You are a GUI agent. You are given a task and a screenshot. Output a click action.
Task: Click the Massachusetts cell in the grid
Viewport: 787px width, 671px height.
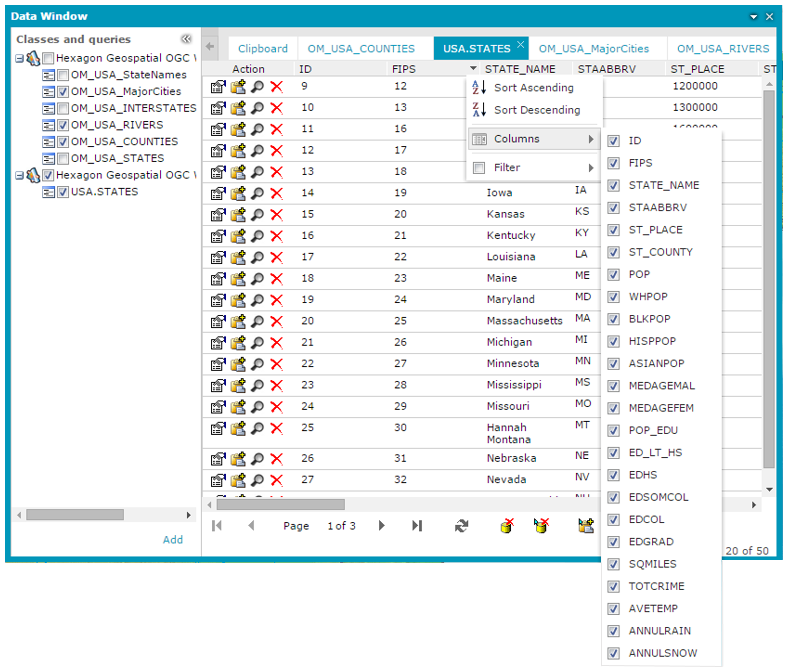point(524,321)
